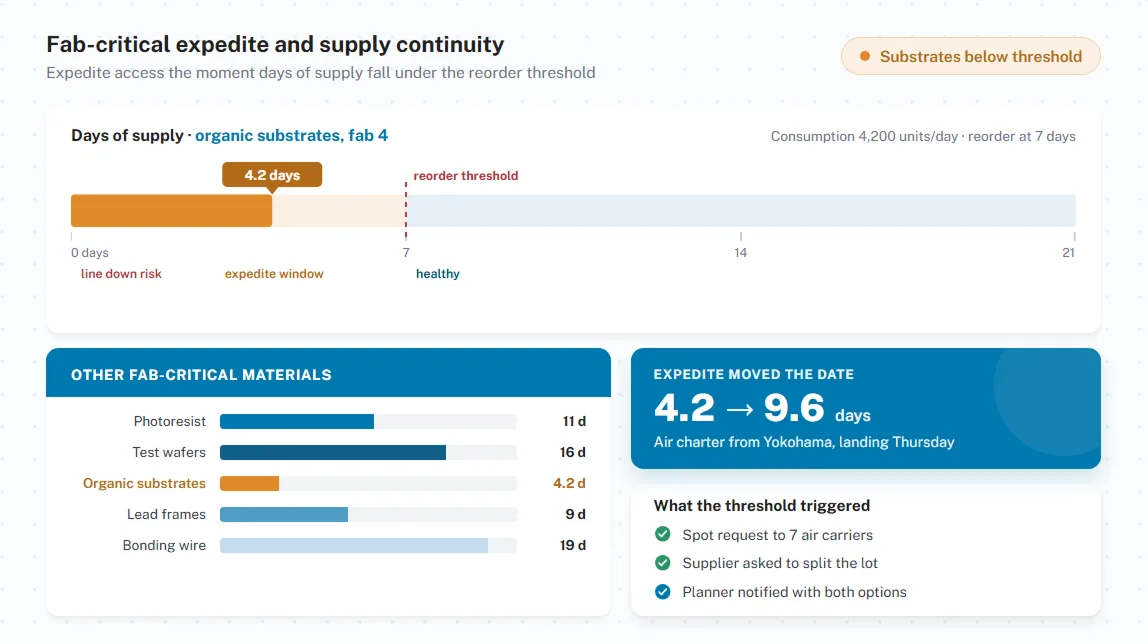Click the reorder threshold value 7 on the axis
This screenshot has width=1148, height=644.
[x=406, y=252]
